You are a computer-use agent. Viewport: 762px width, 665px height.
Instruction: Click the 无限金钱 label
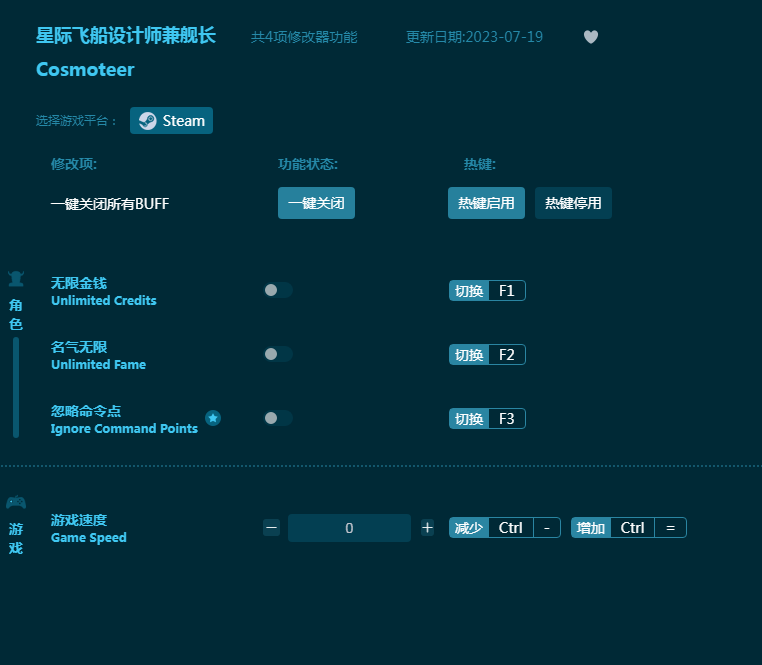(79, 283)
